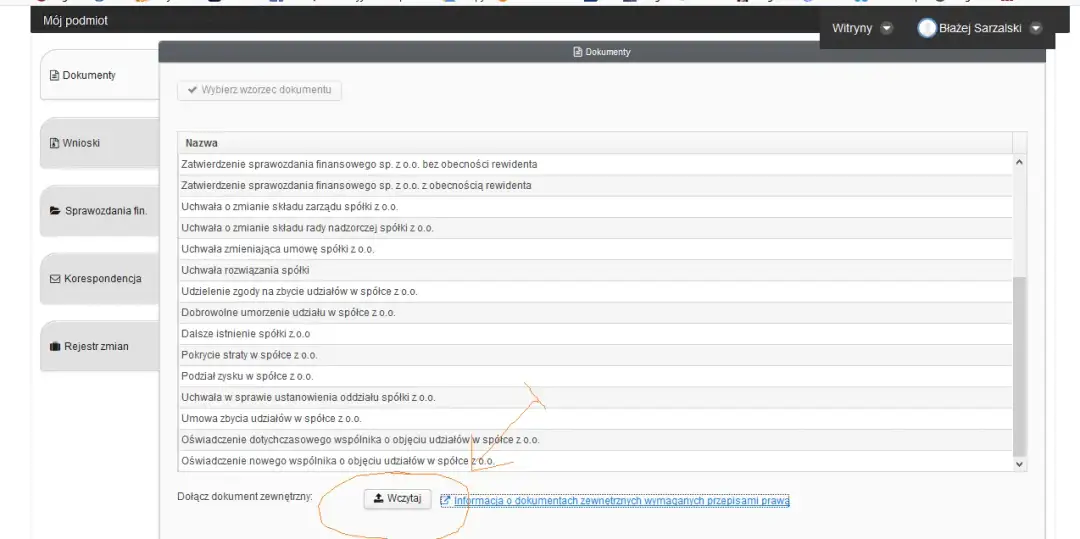The image size is (1080, 539).
Task: Expand the Witryny dropdown arrow
Action: (887, 29)
